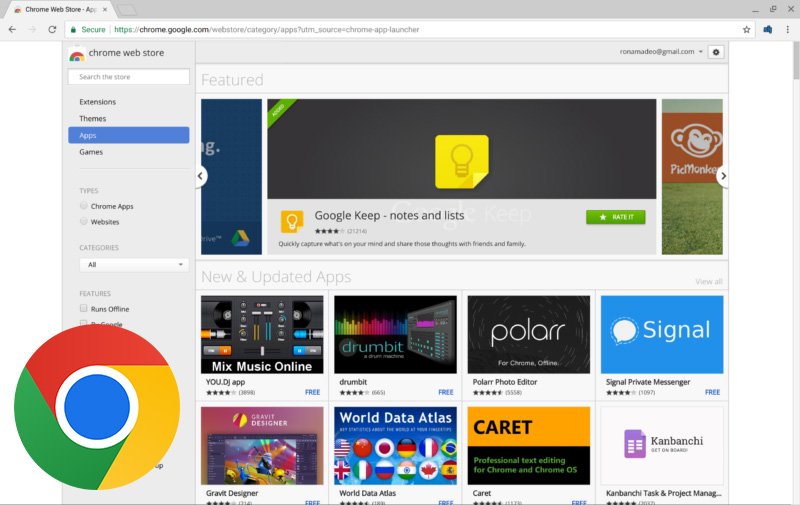
Task: Select the Chrome Apps radio button
Action: click(84, 206)
